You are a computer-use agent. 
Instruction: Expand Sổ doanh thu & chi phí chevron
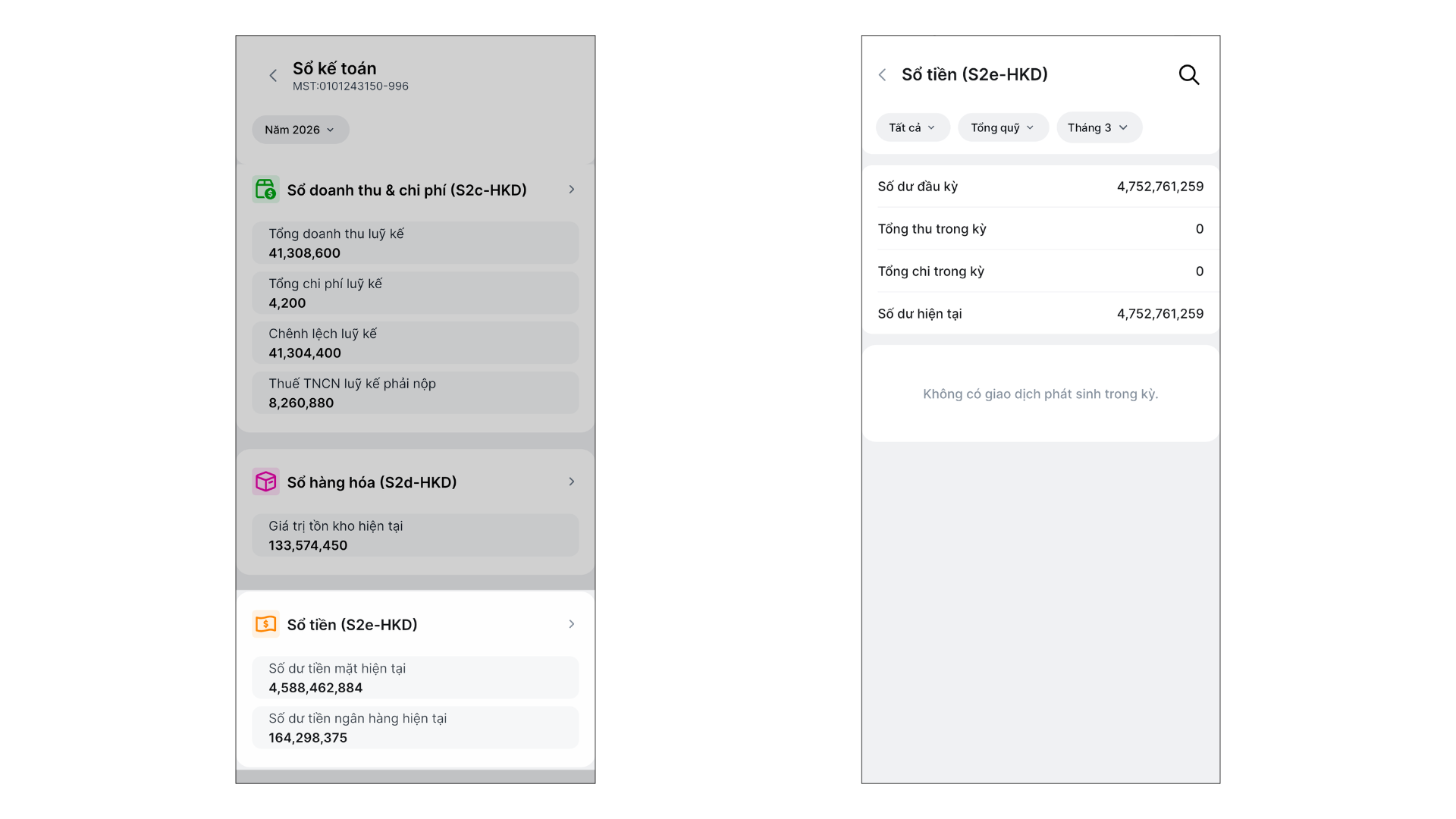pyautogui.click(x=572, y=190)
